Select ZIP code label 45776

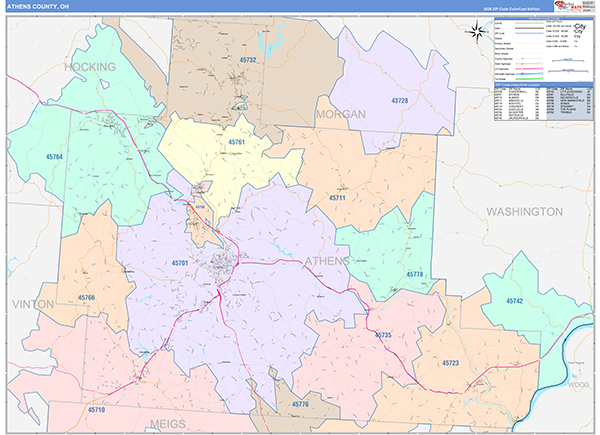point(300,404)
